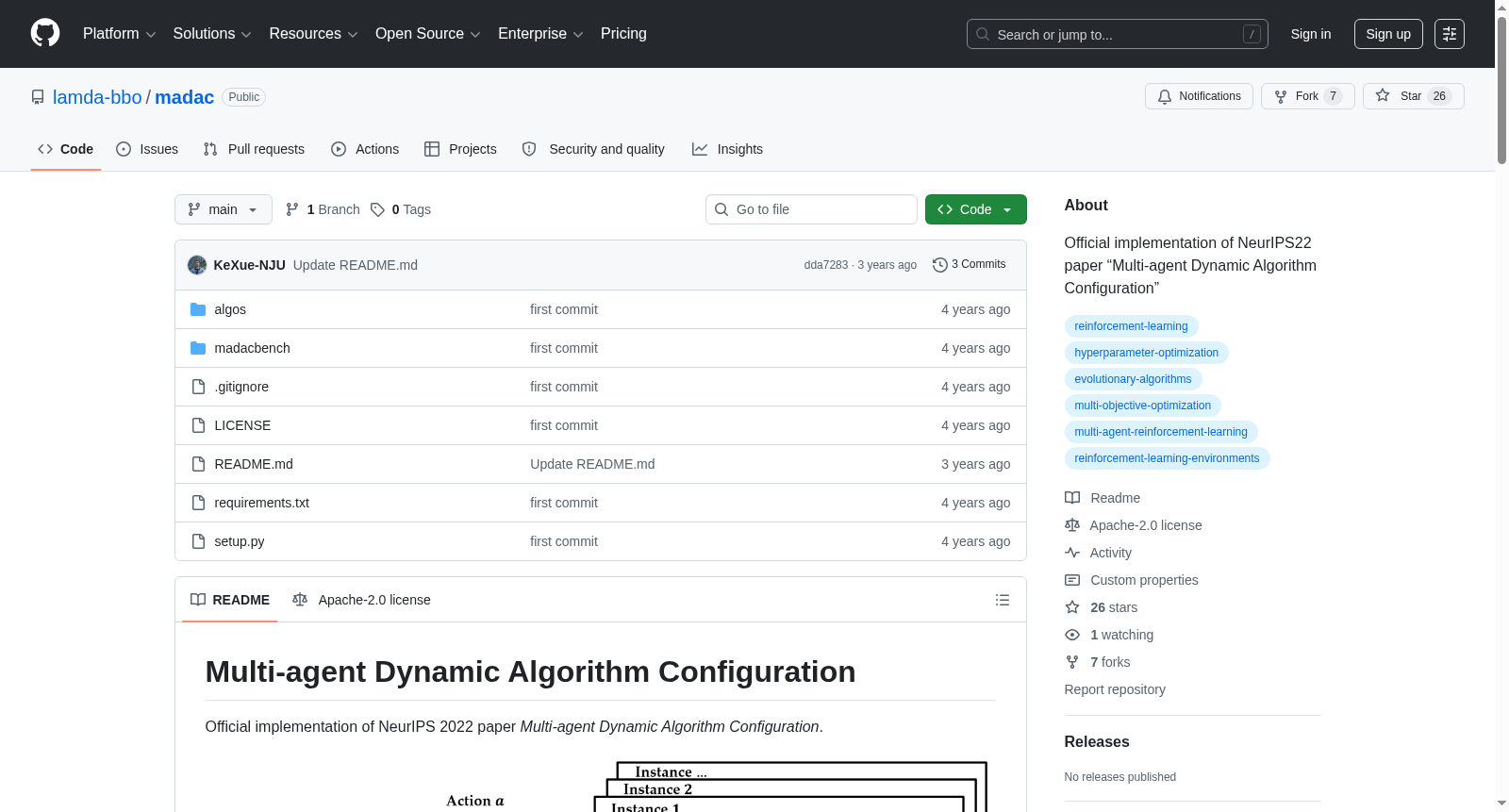
Task: Expand the Open Source menu
Action: 428,34
